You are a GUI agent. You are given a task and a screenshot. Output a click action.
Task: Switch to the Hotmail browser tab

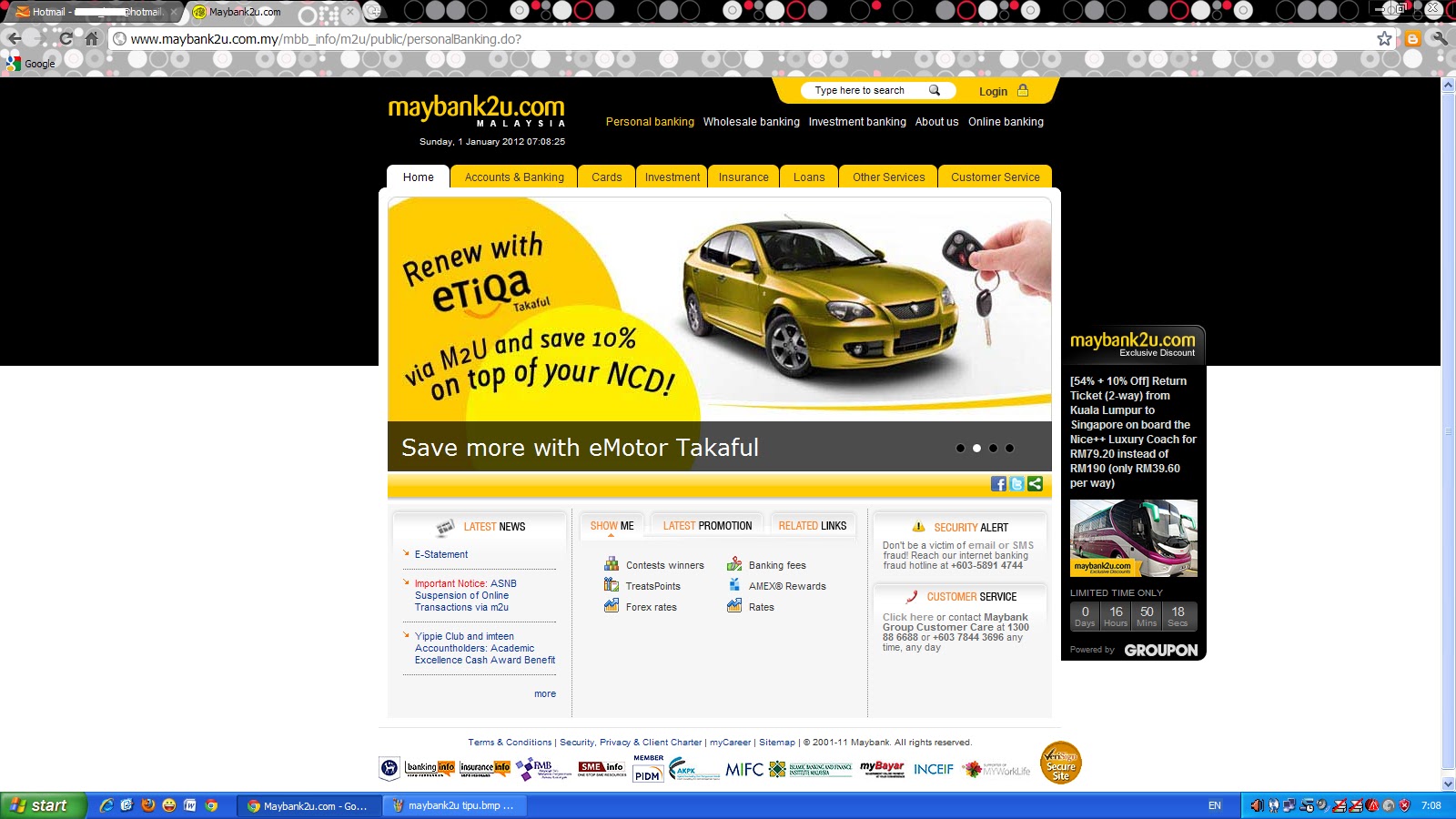click(x=94, y=13)
